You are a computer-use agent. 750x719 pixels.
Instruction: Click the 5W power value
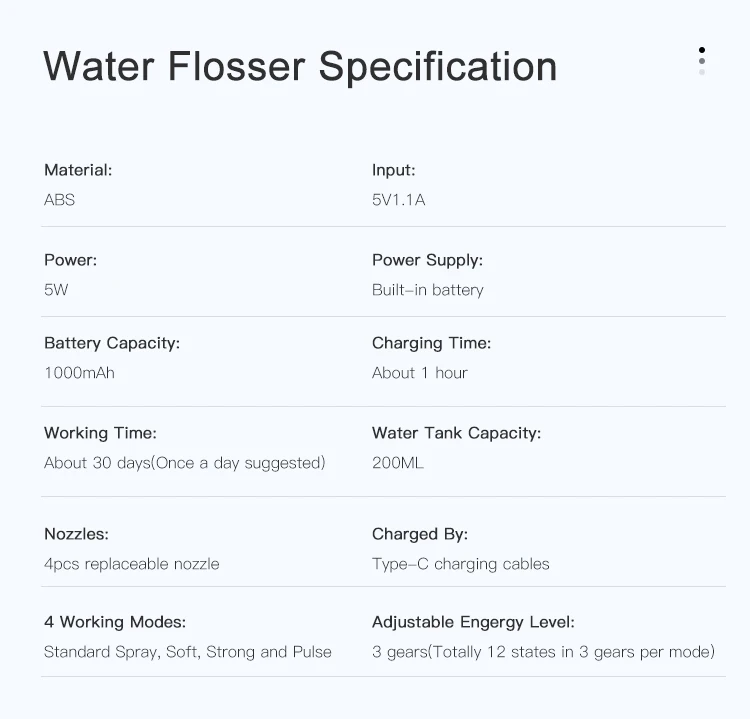[x=56, y=290]
